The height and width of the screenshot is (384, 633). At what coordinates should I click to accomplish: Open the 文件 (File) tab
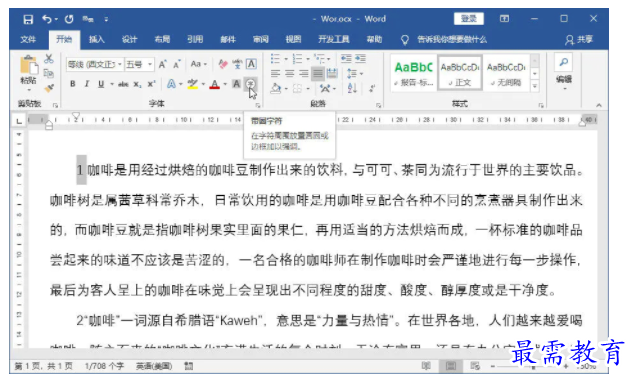28,40
